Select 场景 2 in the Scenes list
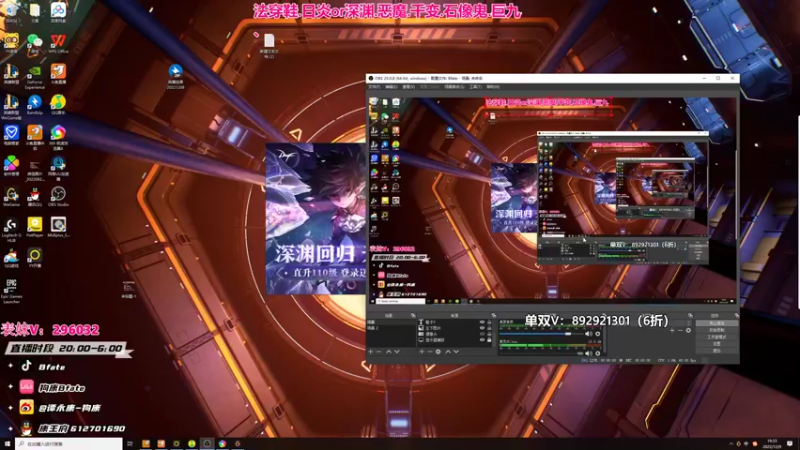This screenshot has height=450, width=800. pos(391,328)
